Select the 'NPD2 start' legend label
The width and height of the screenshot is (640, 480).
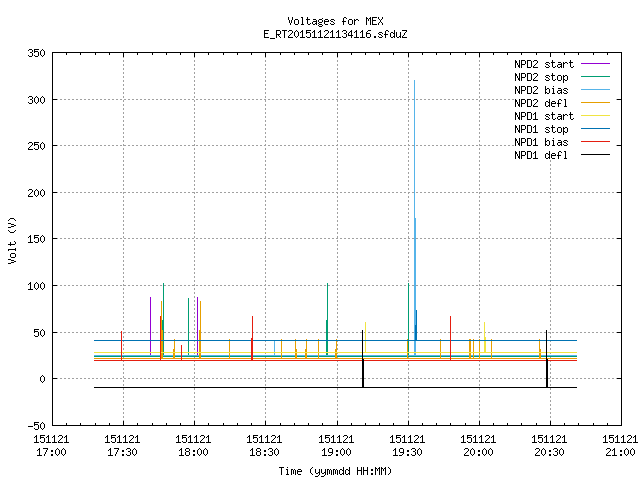tap(544, 64)
